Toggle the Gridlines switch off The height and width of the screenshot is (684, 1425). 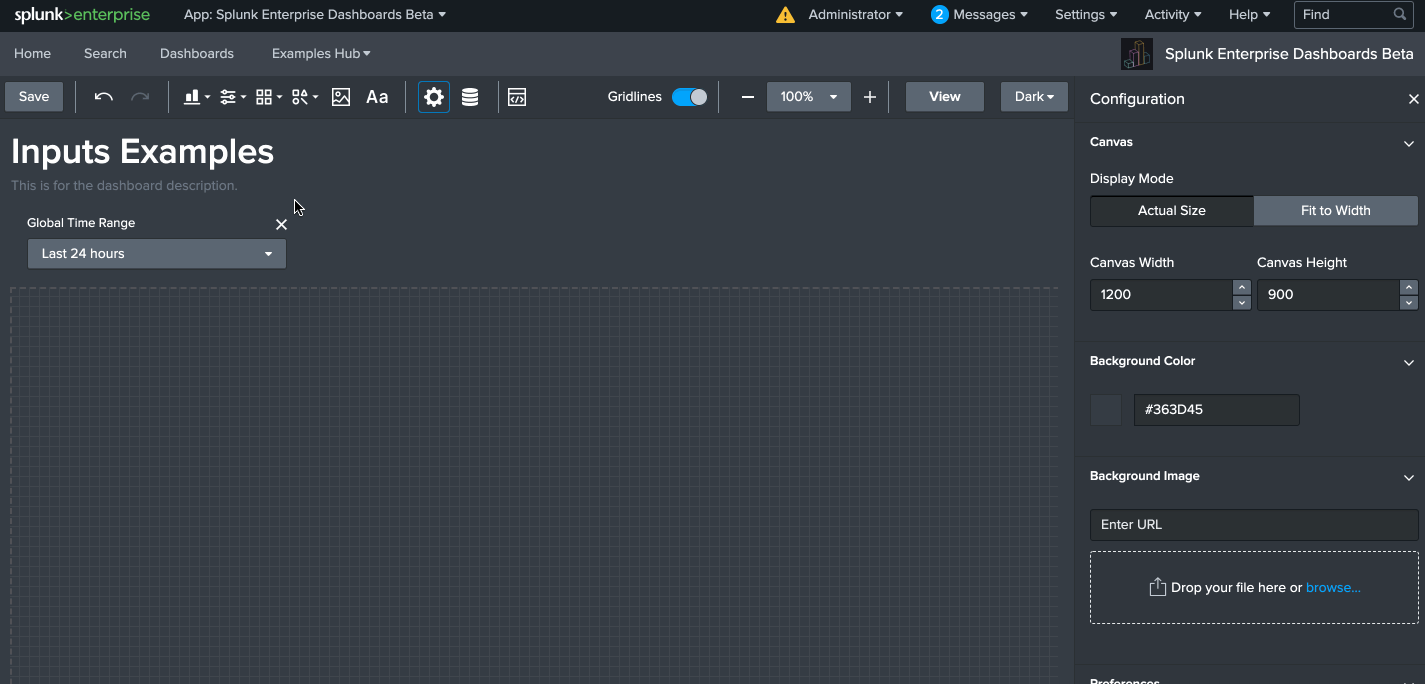[x=689, y=97]
